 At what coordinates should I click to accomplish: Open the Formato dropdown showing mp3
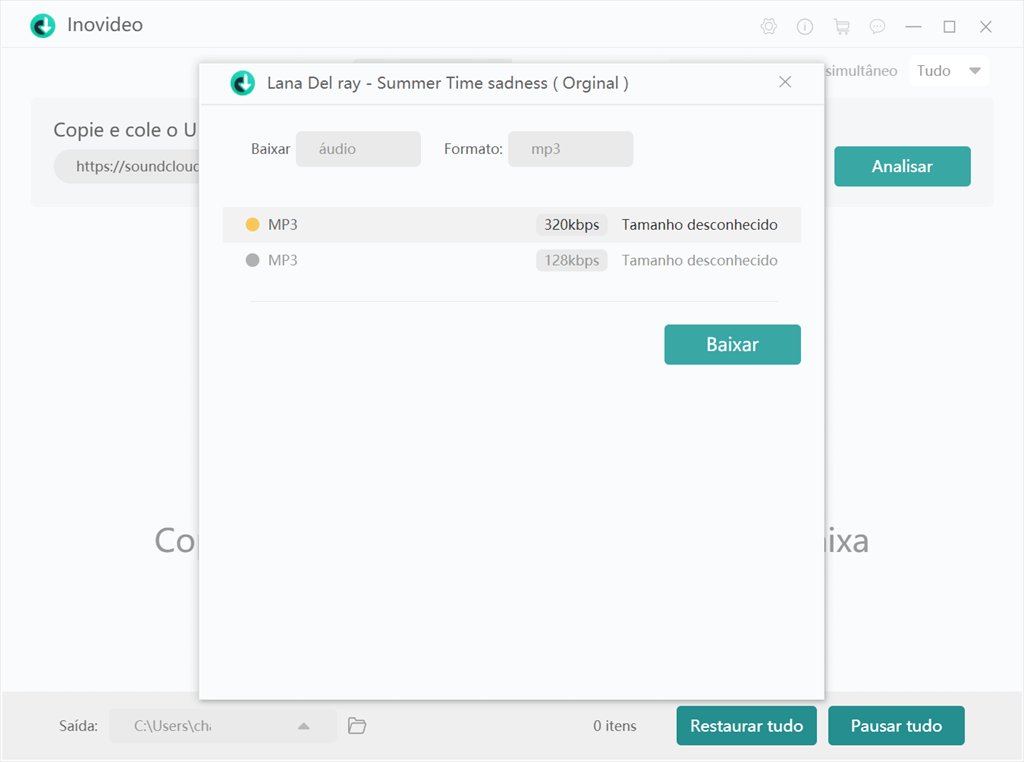pyautogui.click(x=570, y=149)
